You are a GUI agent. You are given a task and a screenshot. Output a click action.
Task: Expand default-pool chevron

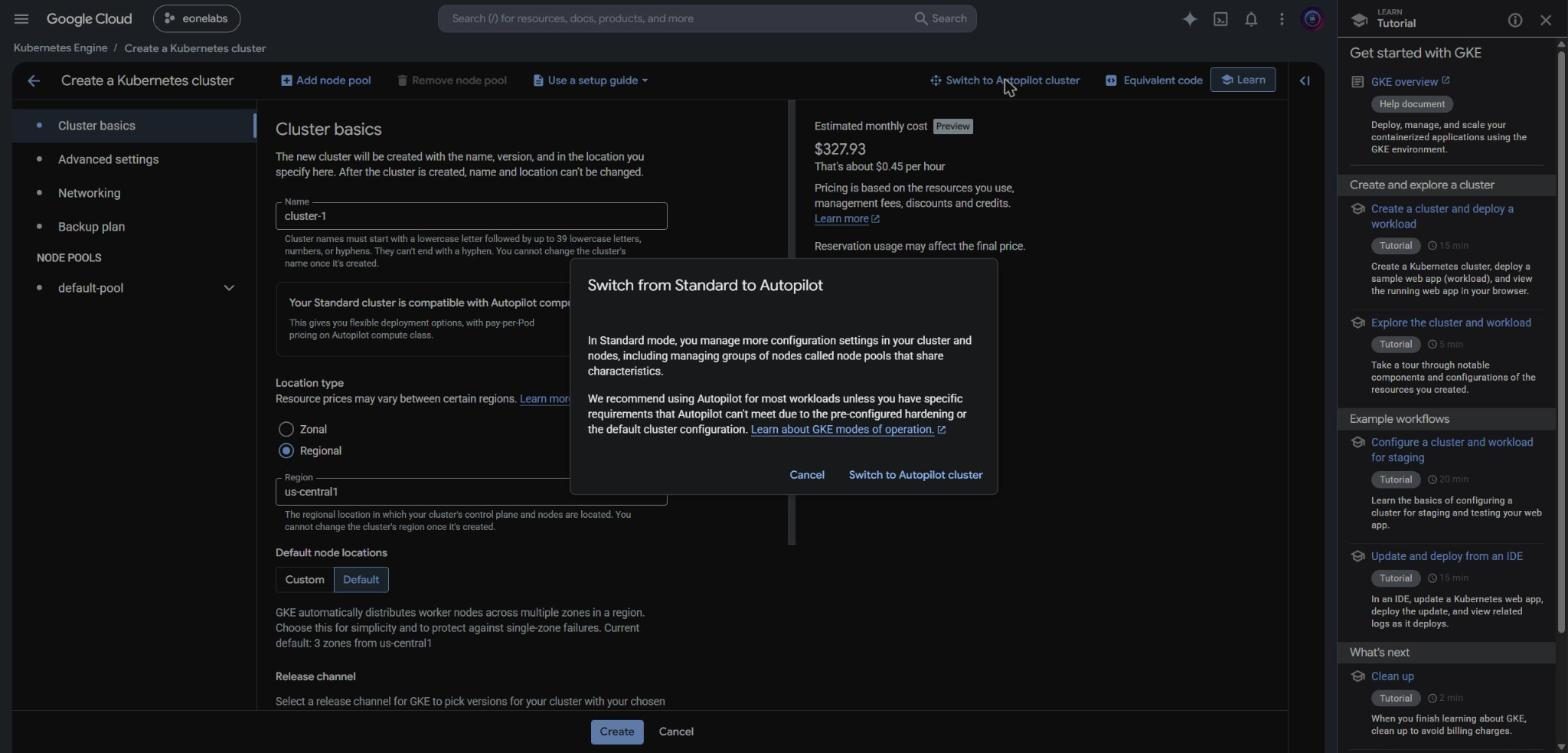(x=229, y=288)
